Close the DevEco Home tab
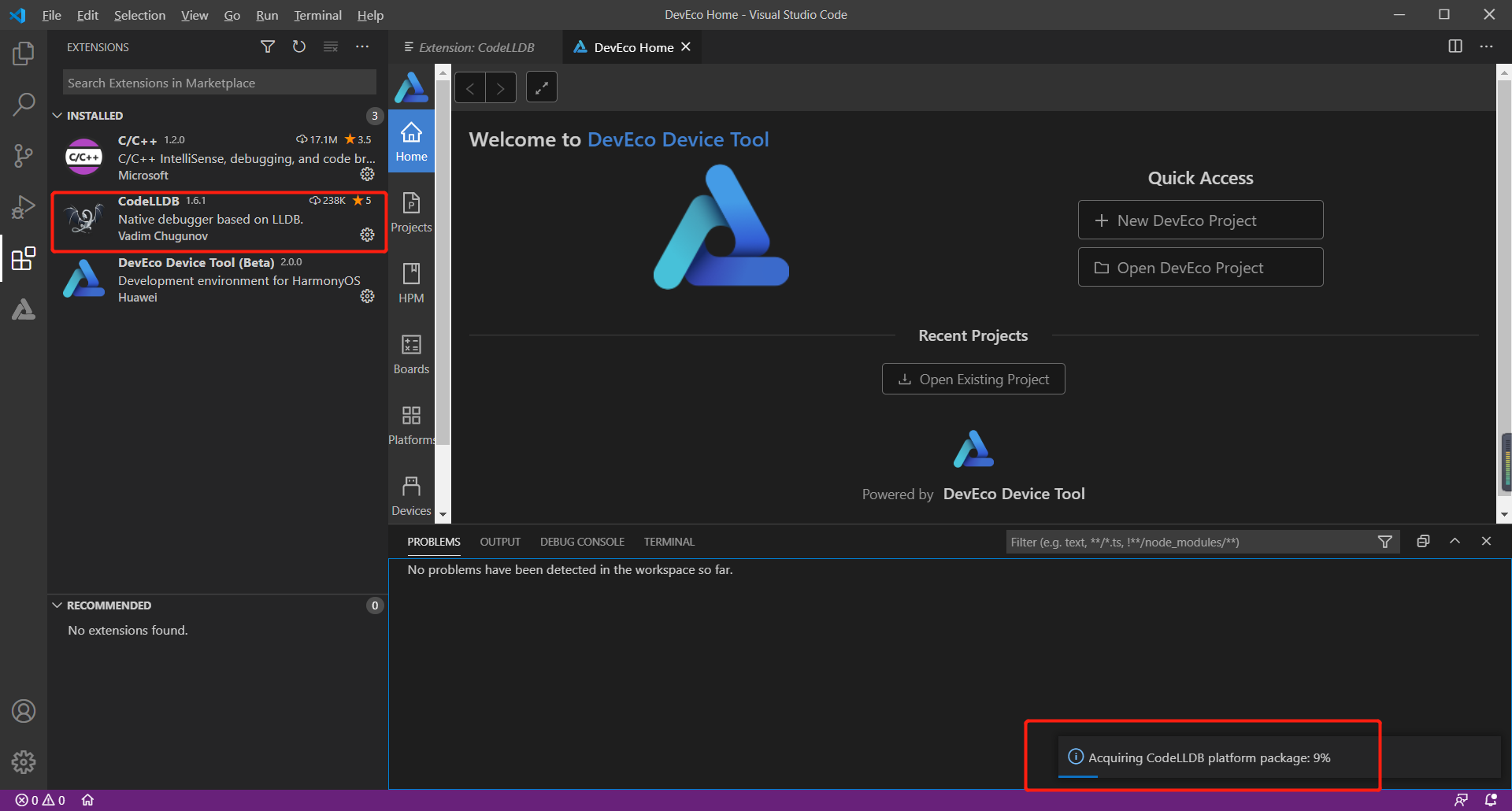The height and width of the screenshot is (811, 1512). pos(686,47)
